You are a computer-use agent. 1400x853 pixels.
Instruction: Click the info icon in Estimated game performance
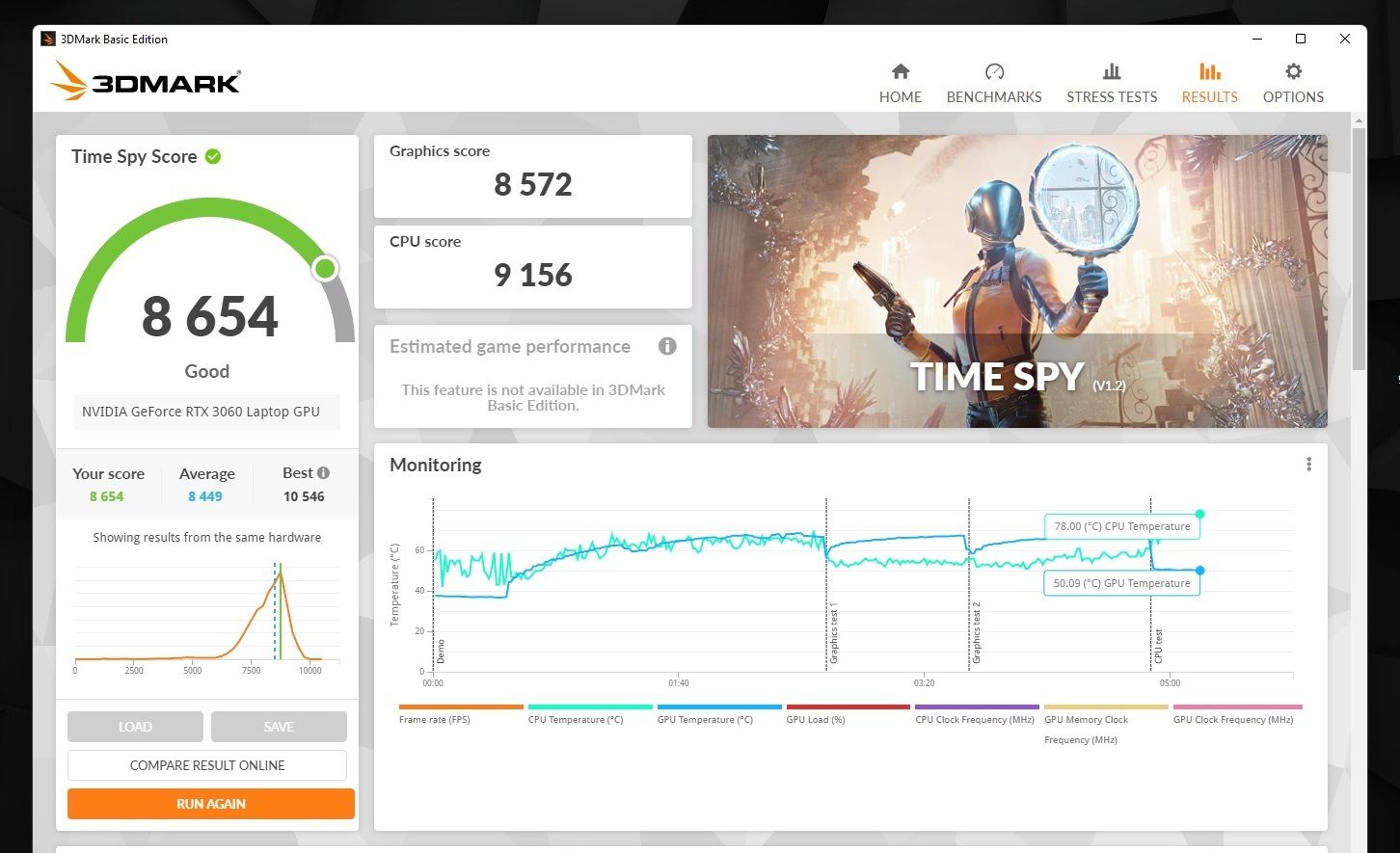coord(667,346)
